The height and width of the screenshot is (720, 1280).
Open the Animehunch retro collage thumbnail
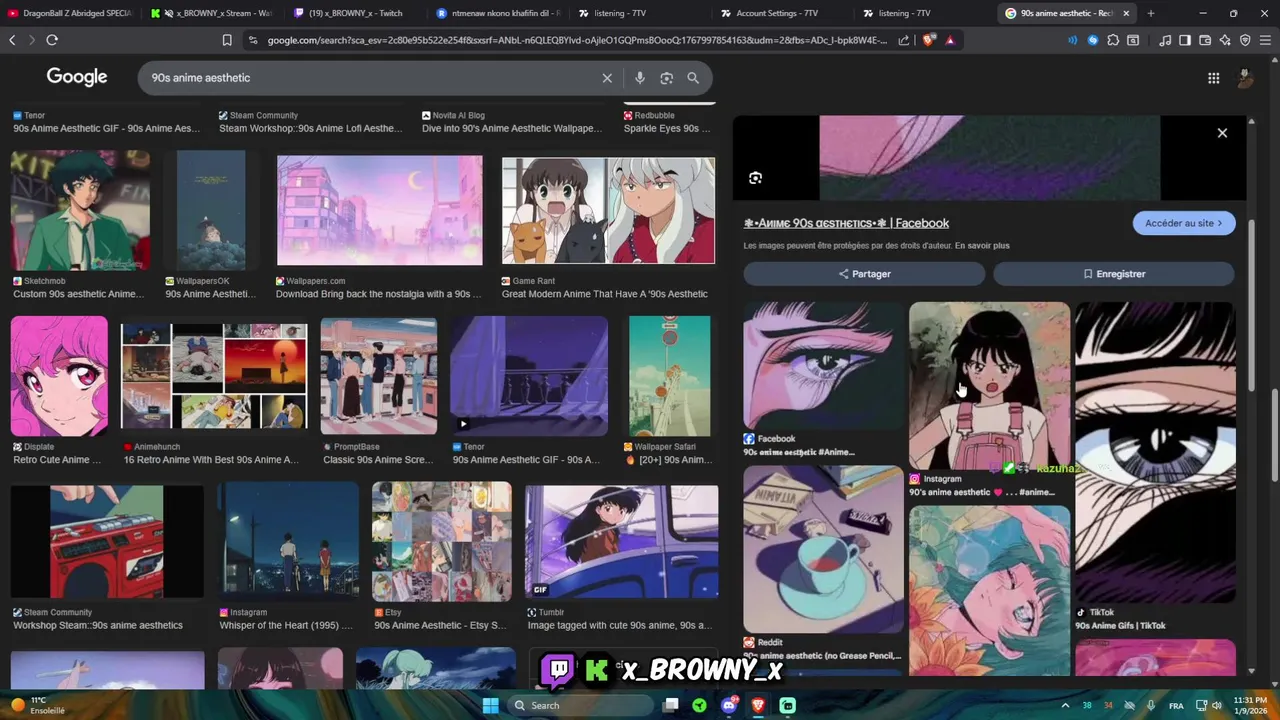(214, 376)
